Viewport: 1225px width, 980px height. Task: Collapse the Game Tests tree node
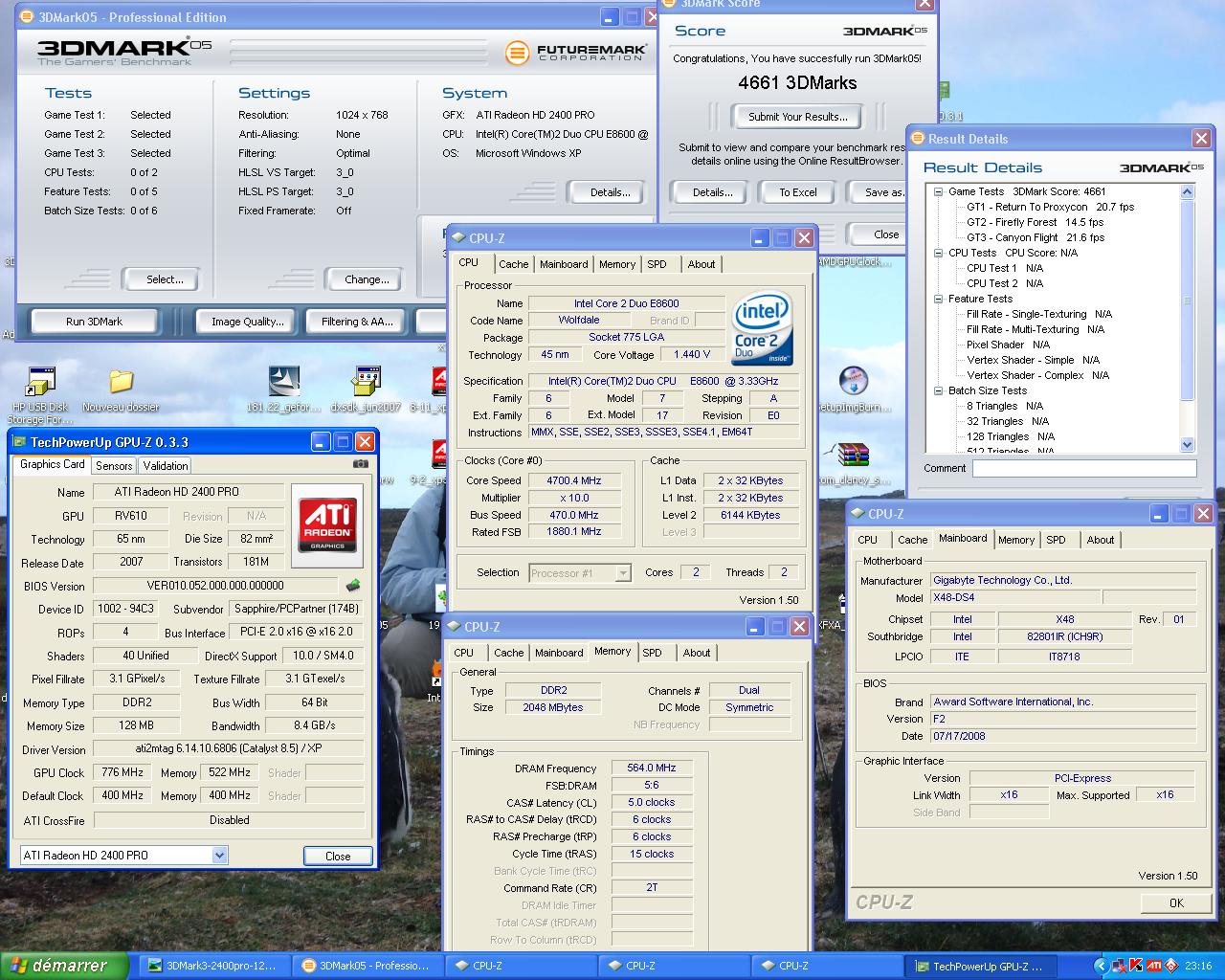pos(939,191)
